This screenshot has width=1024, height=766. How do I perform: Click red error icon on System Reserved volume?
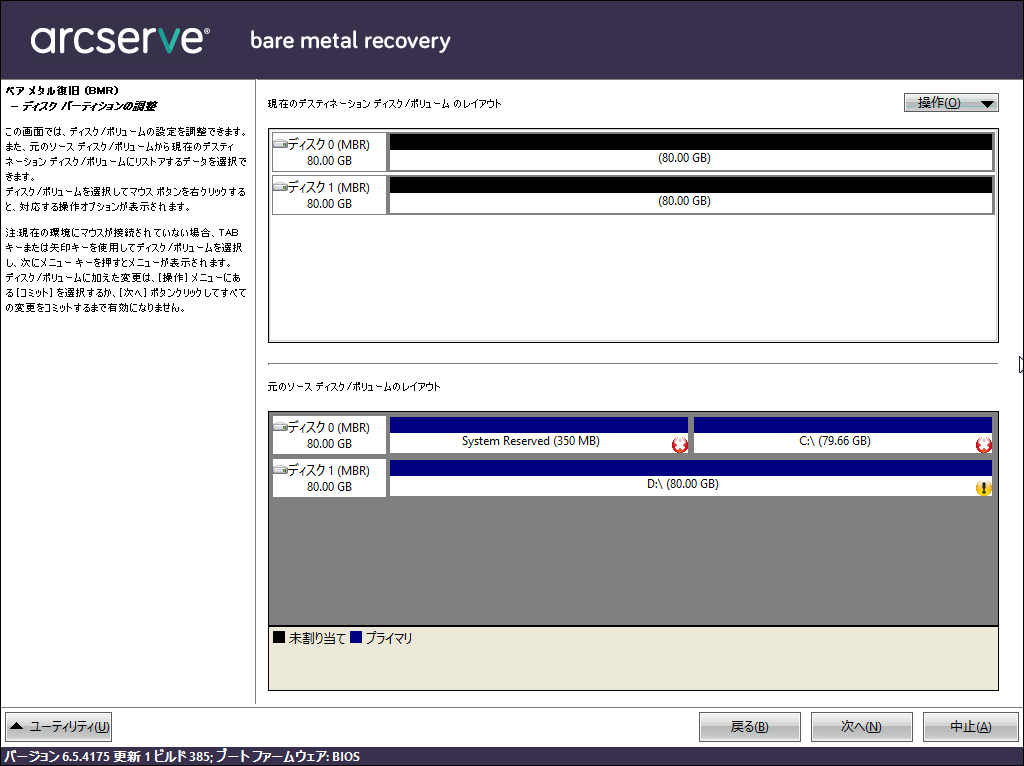[x=680, y=445]
